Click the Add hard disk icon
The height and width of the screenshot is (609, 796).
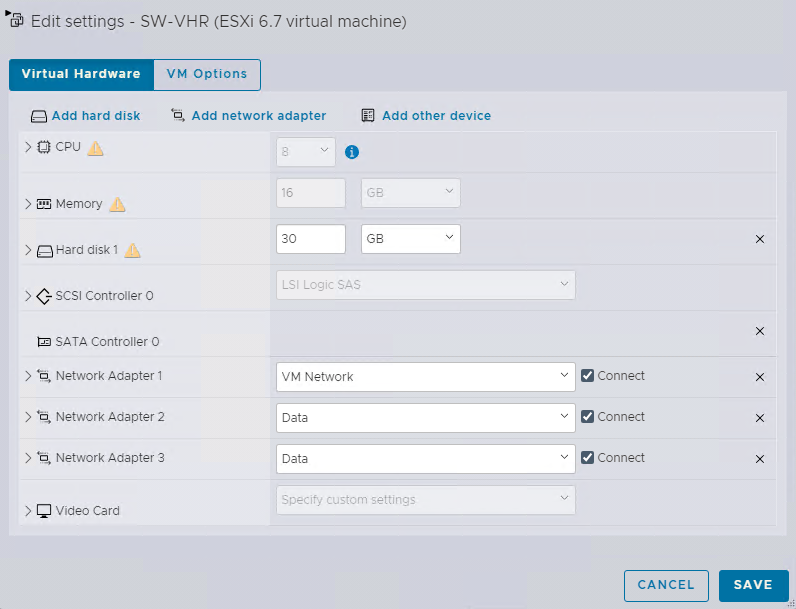click(x=39, y=116)
